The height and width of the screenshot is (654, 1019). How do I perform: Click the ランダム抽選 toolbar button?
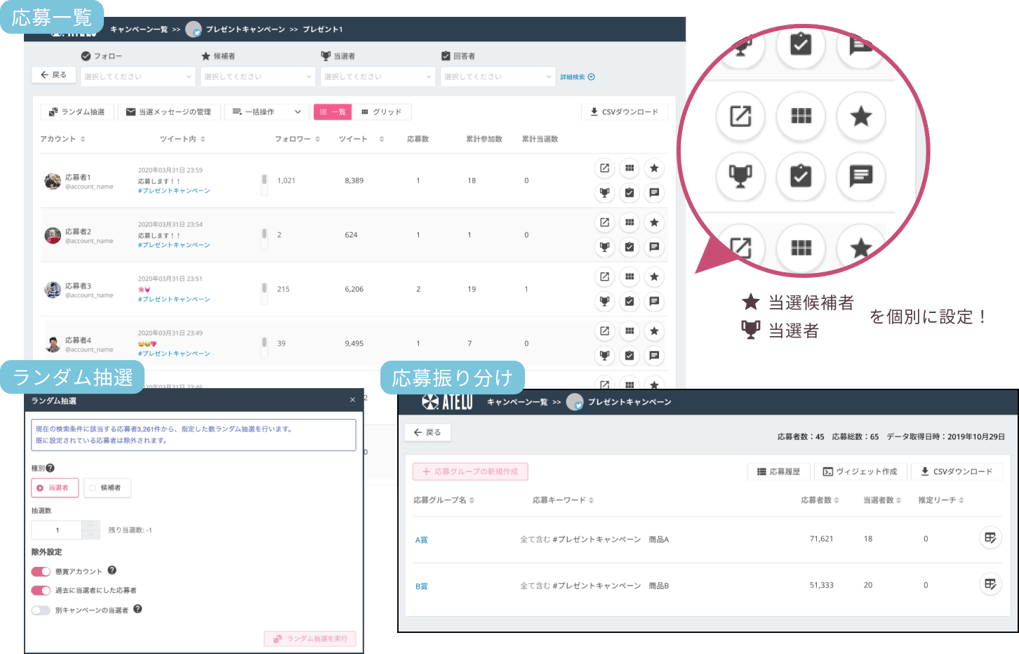click(77, 112)
